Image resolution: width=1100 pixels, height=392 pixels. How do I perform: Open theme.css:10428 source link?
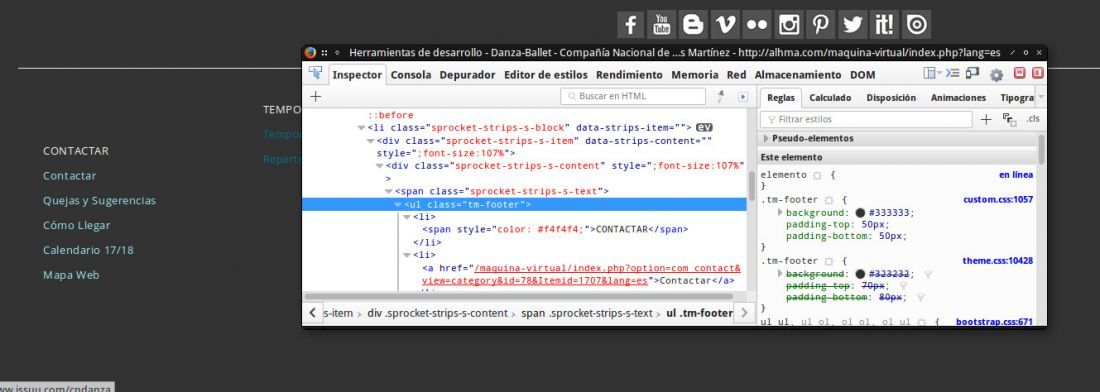click(x=998, y=261)
